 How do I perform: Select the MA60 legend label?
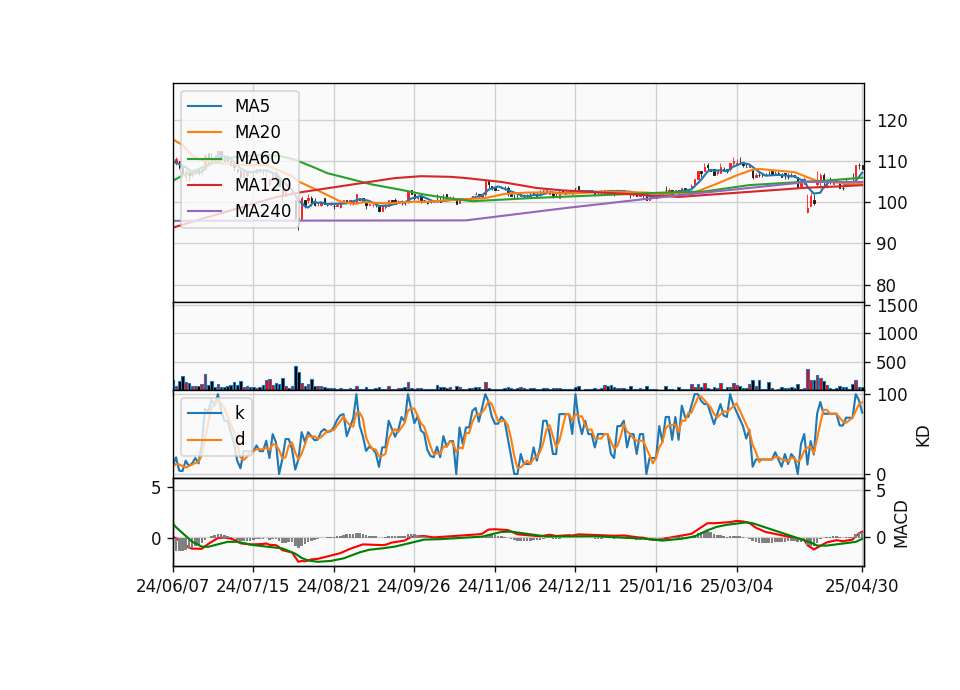click(258, 158)
